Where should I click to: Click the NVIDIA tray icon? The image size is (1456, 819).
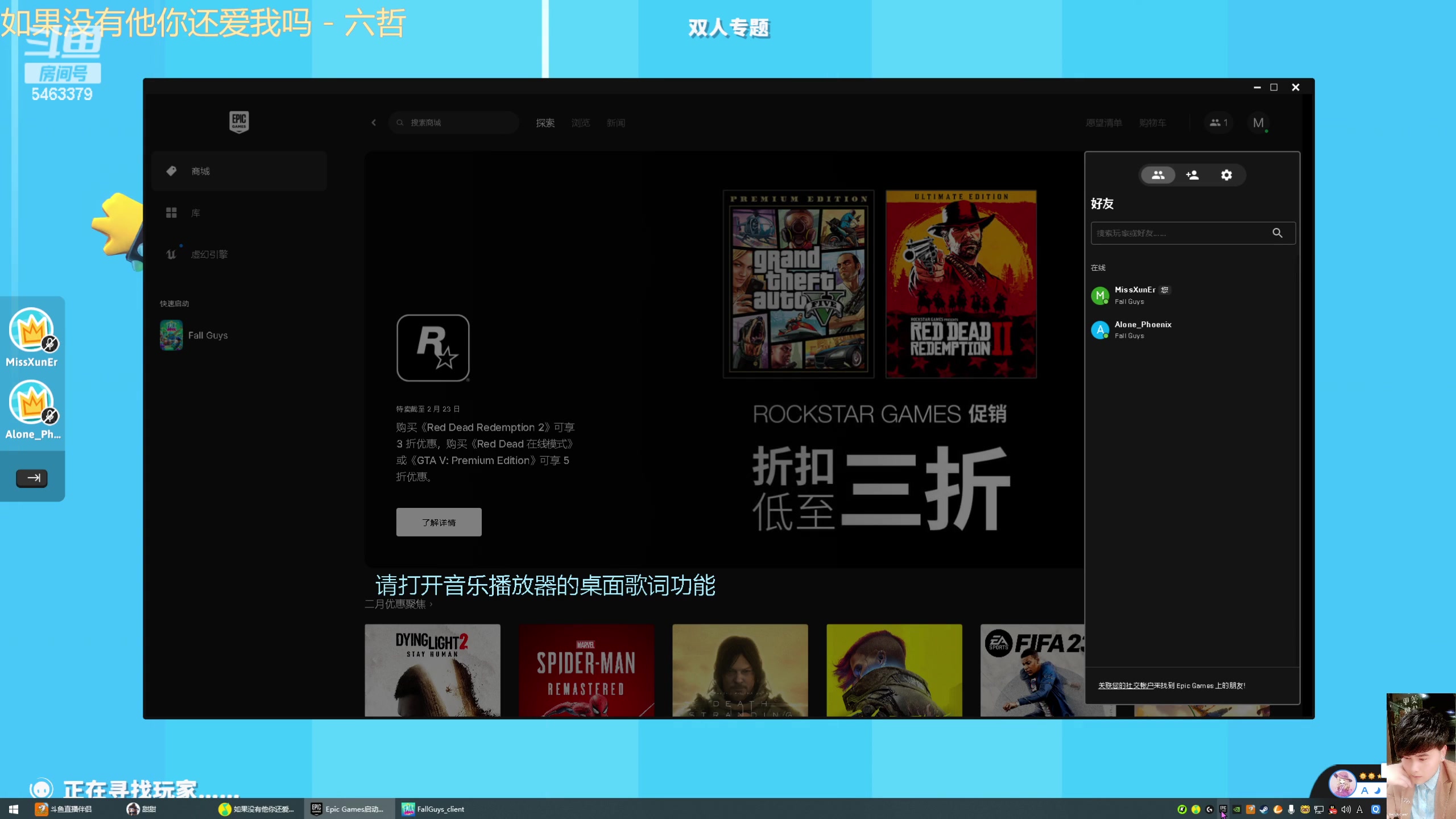[1236, 809]
